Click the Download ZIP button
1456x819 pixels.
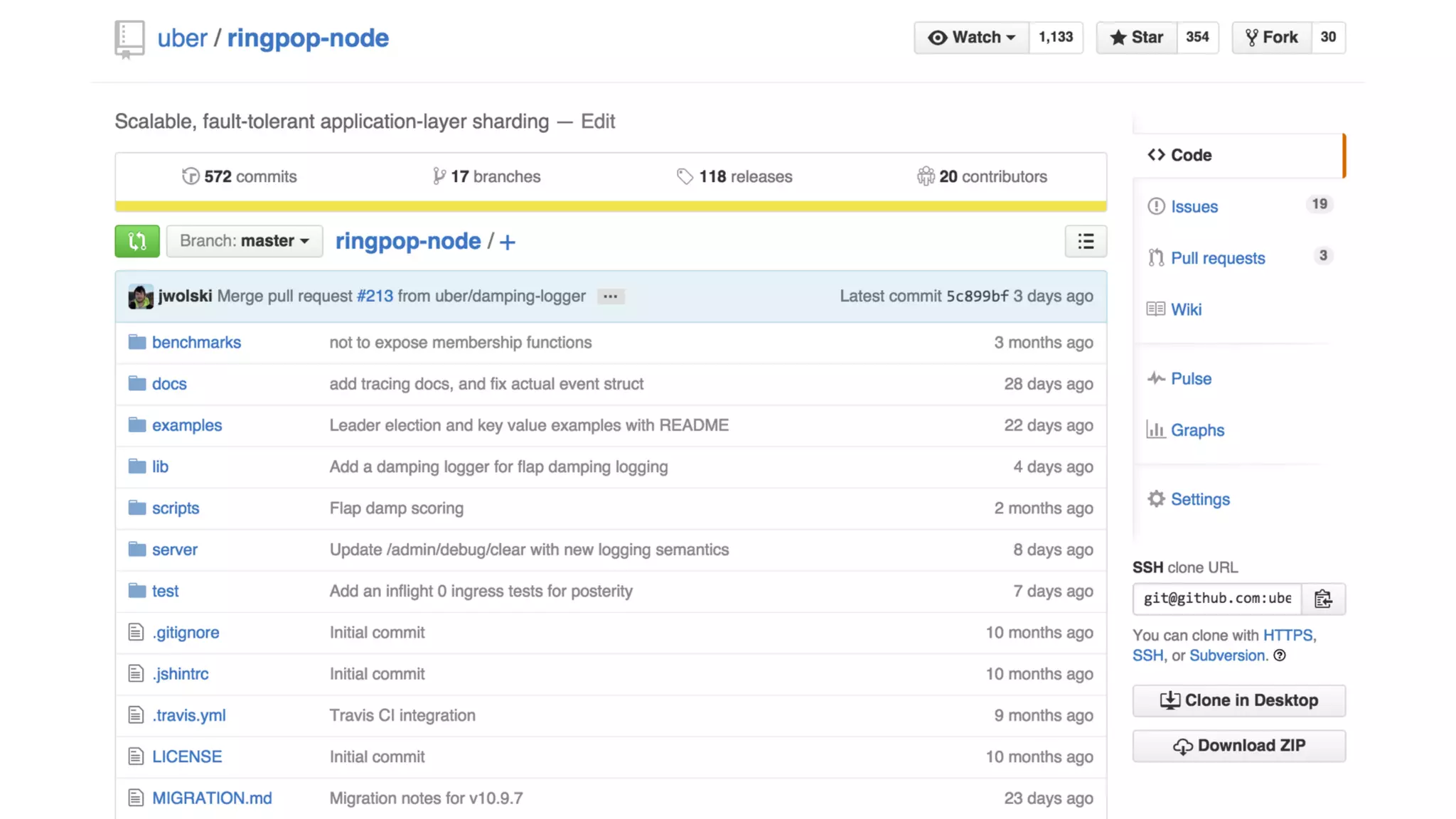tap(1238, 745)
